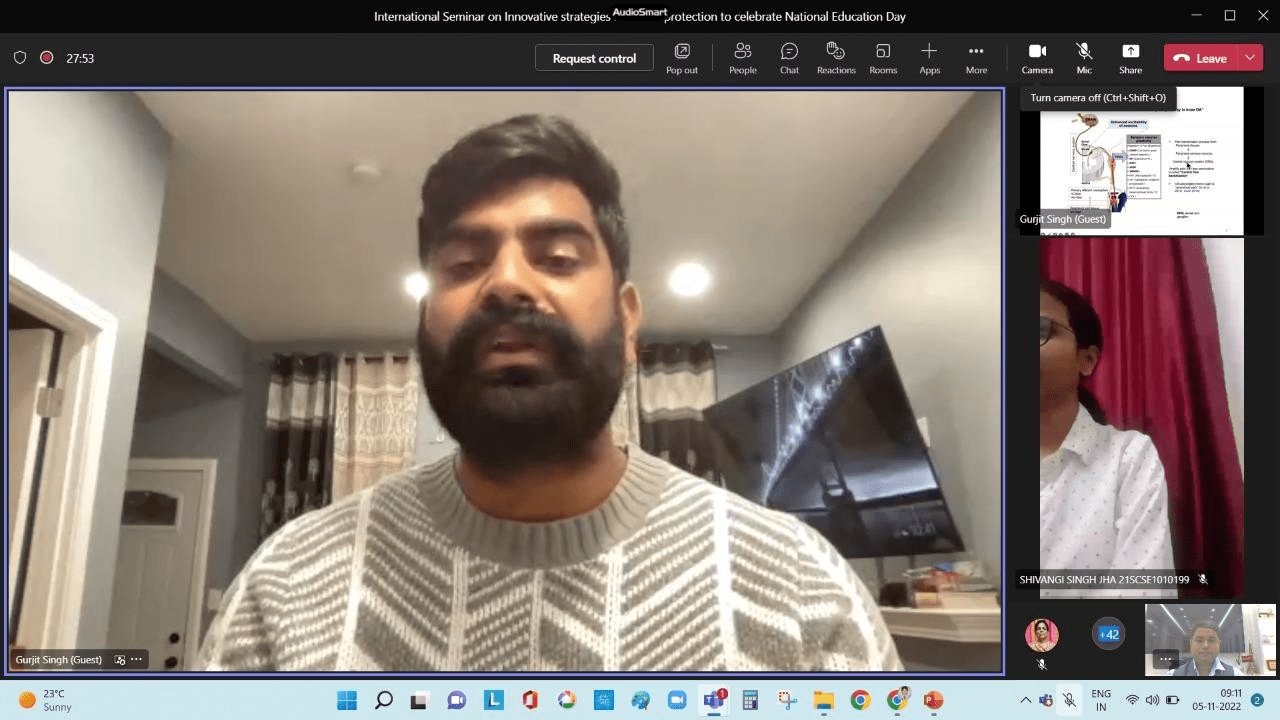Click the Share content icon
This screenshot has width=1280, height=720.
click(x=1130, y=58)
